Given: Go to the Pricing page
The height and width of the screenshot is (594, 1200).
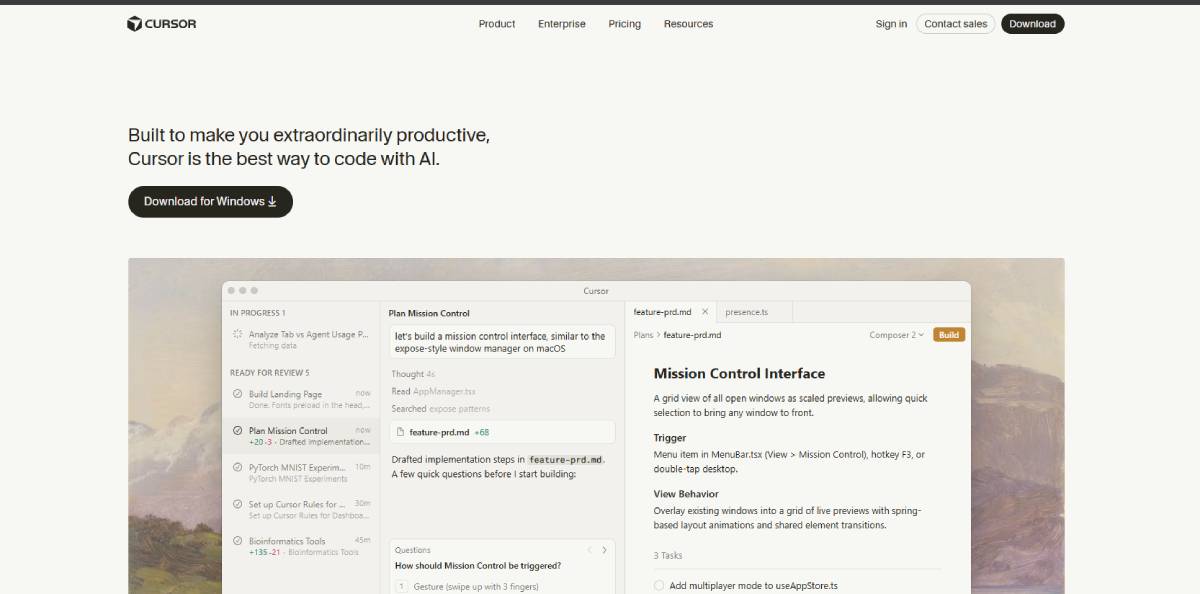Looking at the screenshot, I should coord(625,24).
